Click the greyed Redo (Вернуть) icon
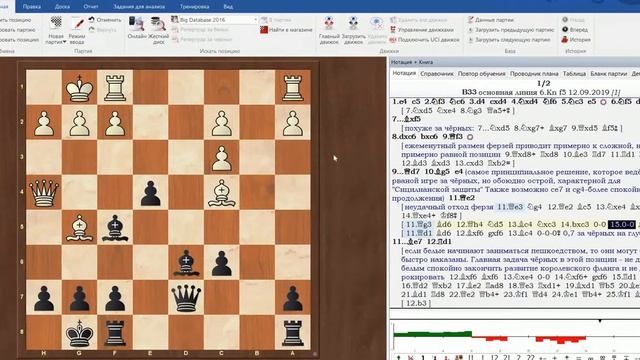 91,30
